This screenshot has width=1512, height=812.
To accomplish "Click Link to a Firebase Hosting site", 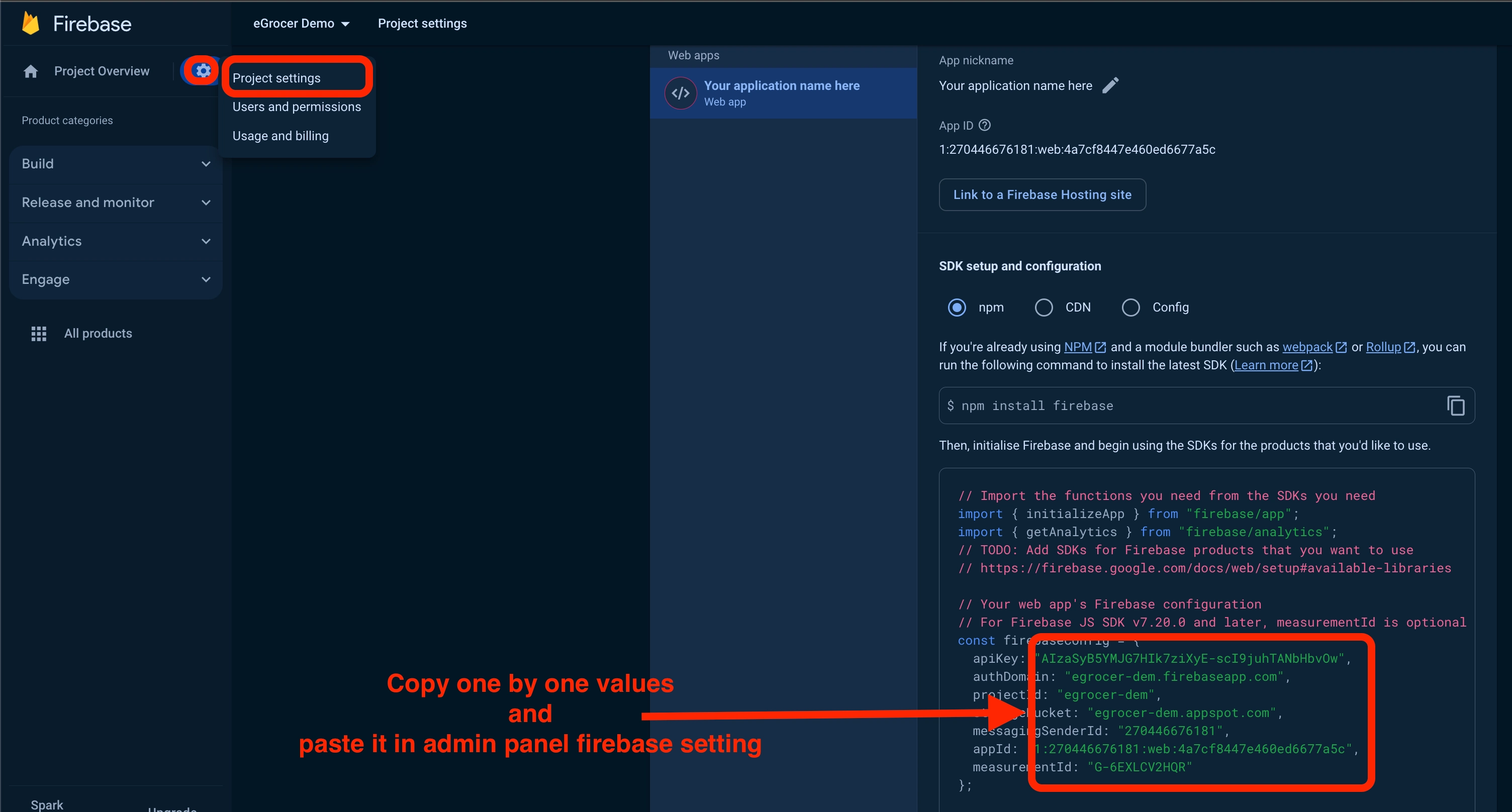I will (1042, 195).
